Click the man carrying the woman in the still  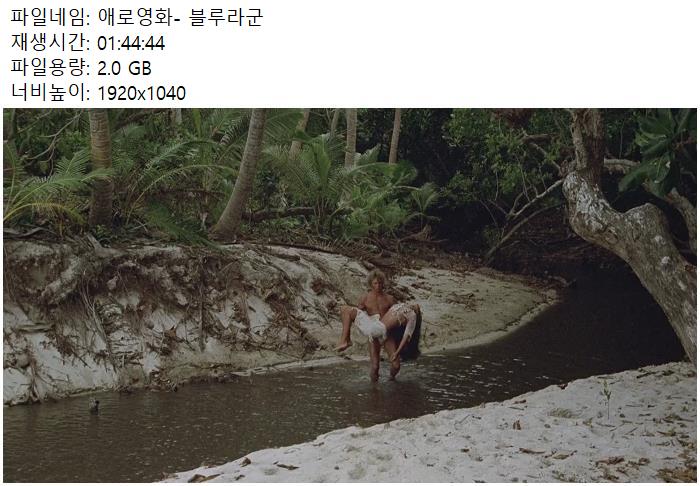378,322
